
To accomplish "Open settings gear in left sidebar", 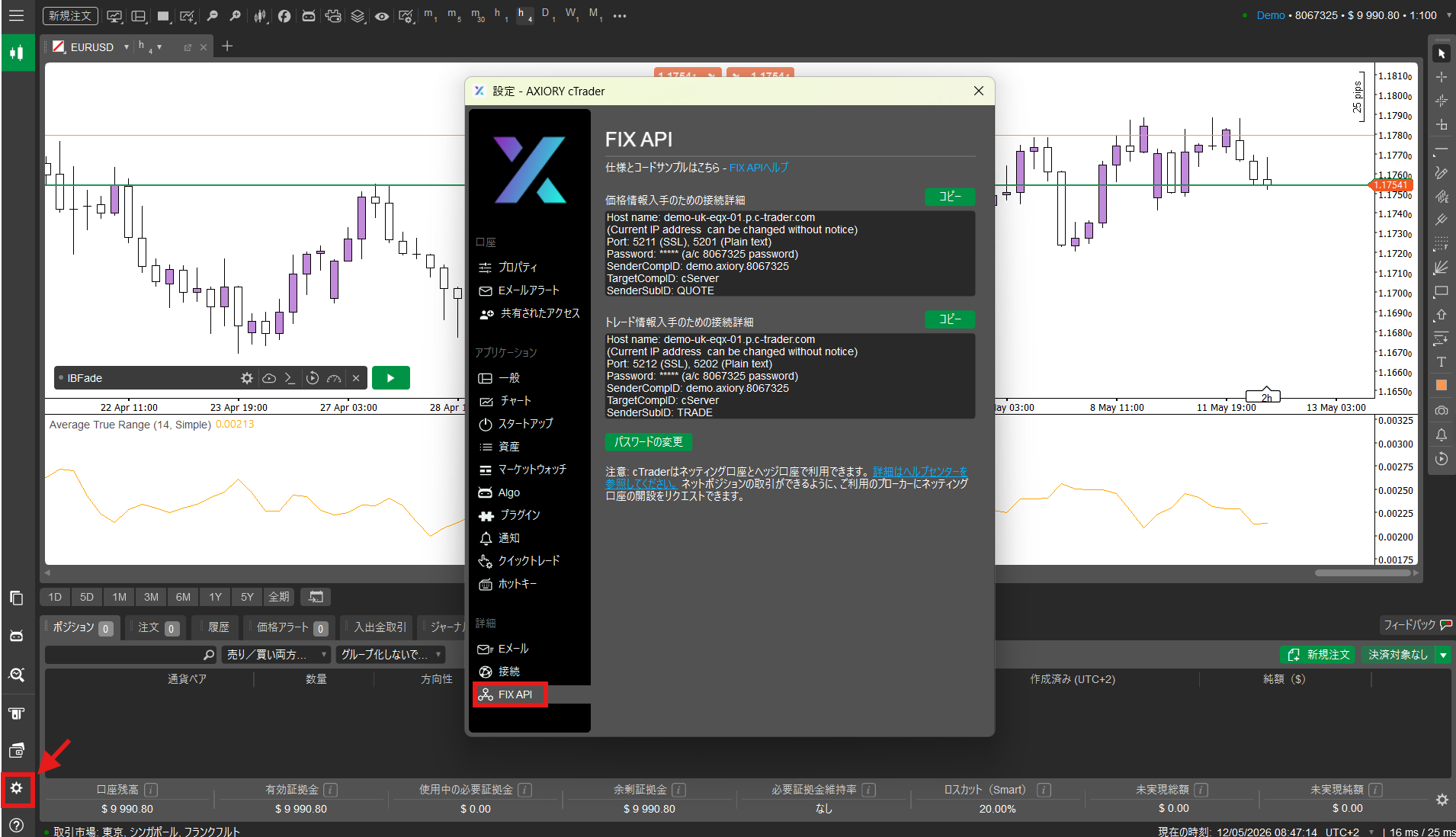I will (x=17, y=788).
